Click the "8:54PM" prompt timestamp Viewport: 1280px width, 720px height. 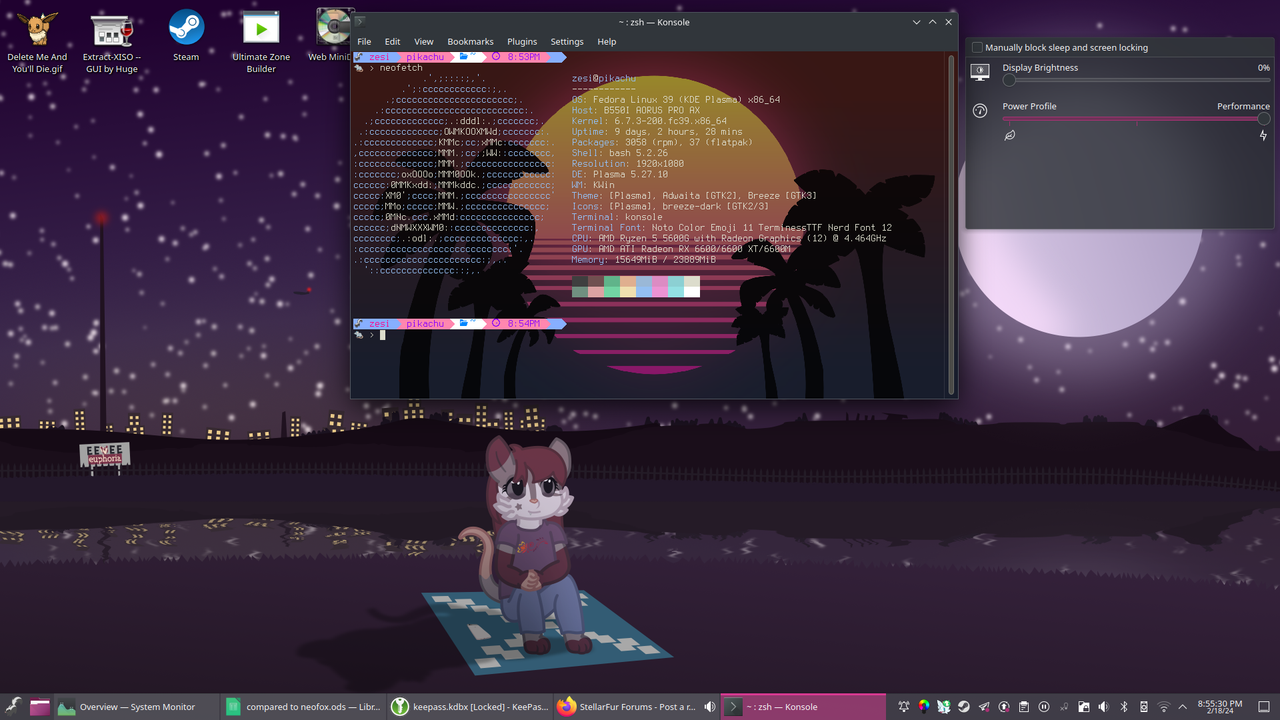click(x=523, y=324)
